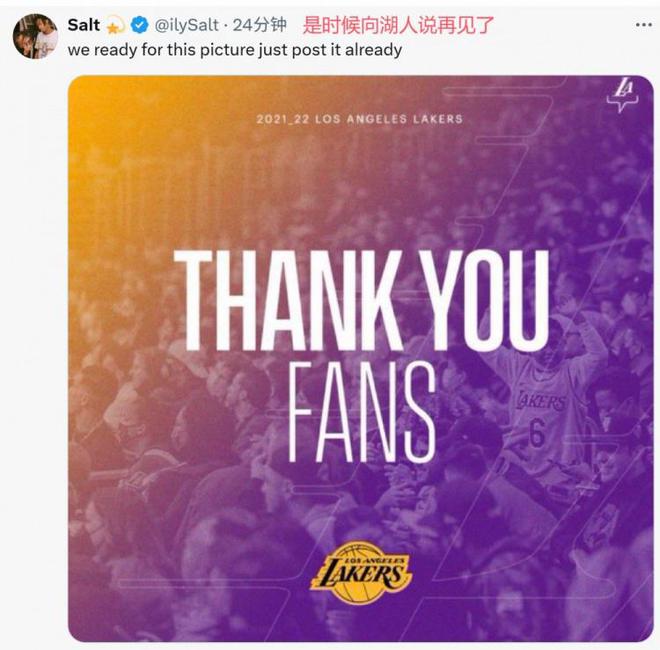Click the blue verified badge icon

139,25
